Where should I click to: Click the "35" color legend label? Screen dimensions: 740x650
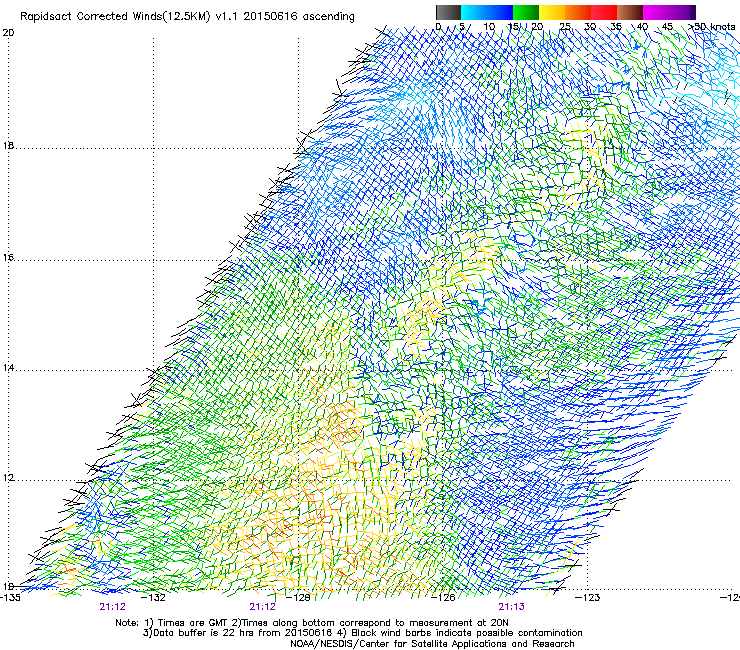pyautogui.click(x=616, y=27)
